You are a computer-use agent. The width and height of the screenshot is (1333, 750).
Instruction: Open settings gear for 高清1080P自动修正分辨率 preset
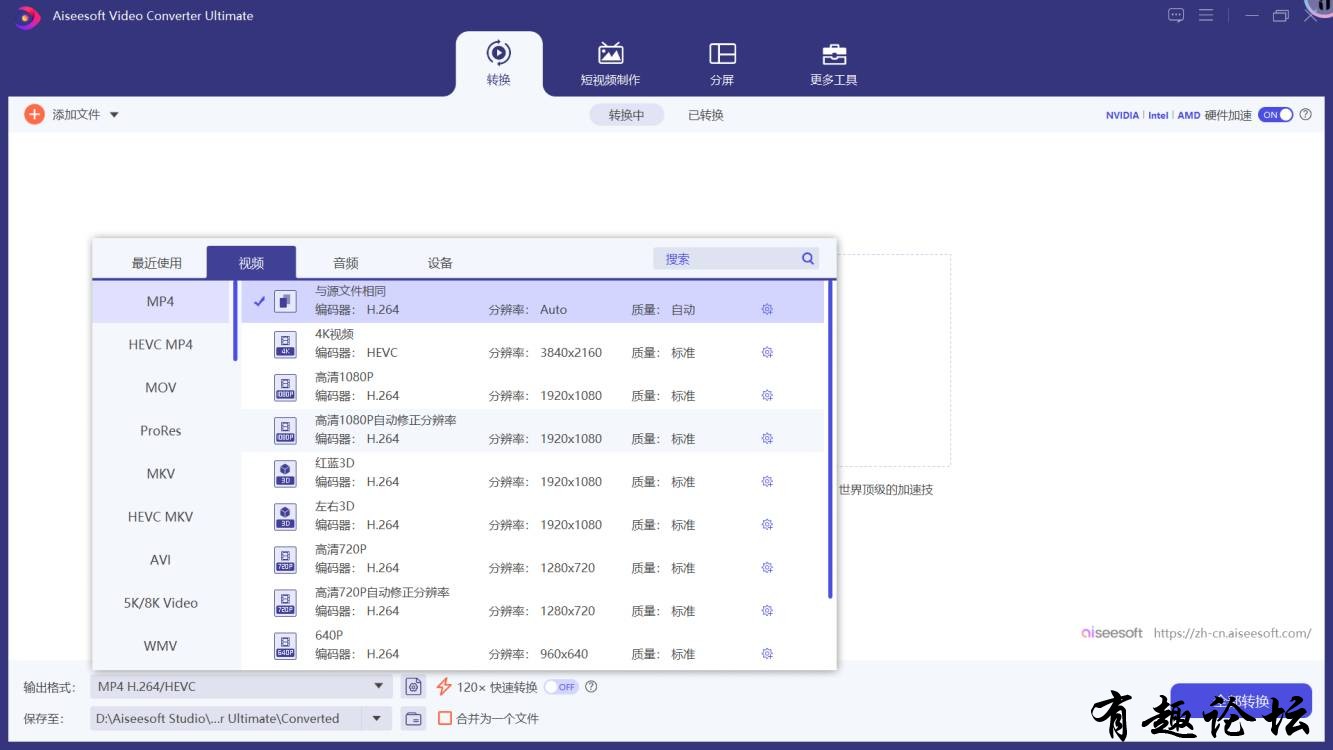[x=767, y=439]
